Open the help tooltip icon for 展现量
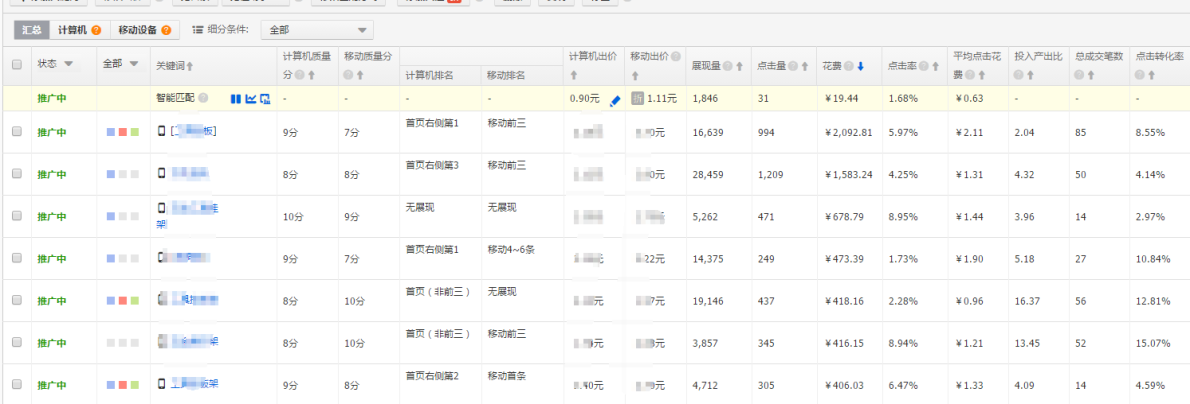This screenshot has height=404, width=1190. 727,66
